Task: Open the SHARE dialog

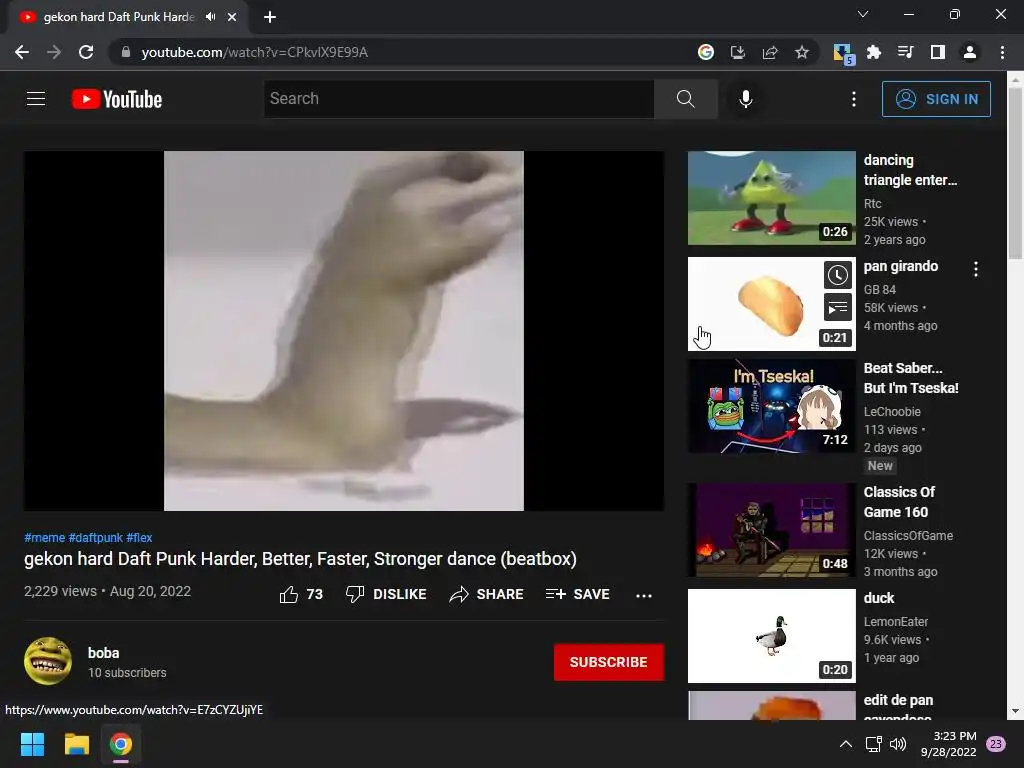Action: 487,594
